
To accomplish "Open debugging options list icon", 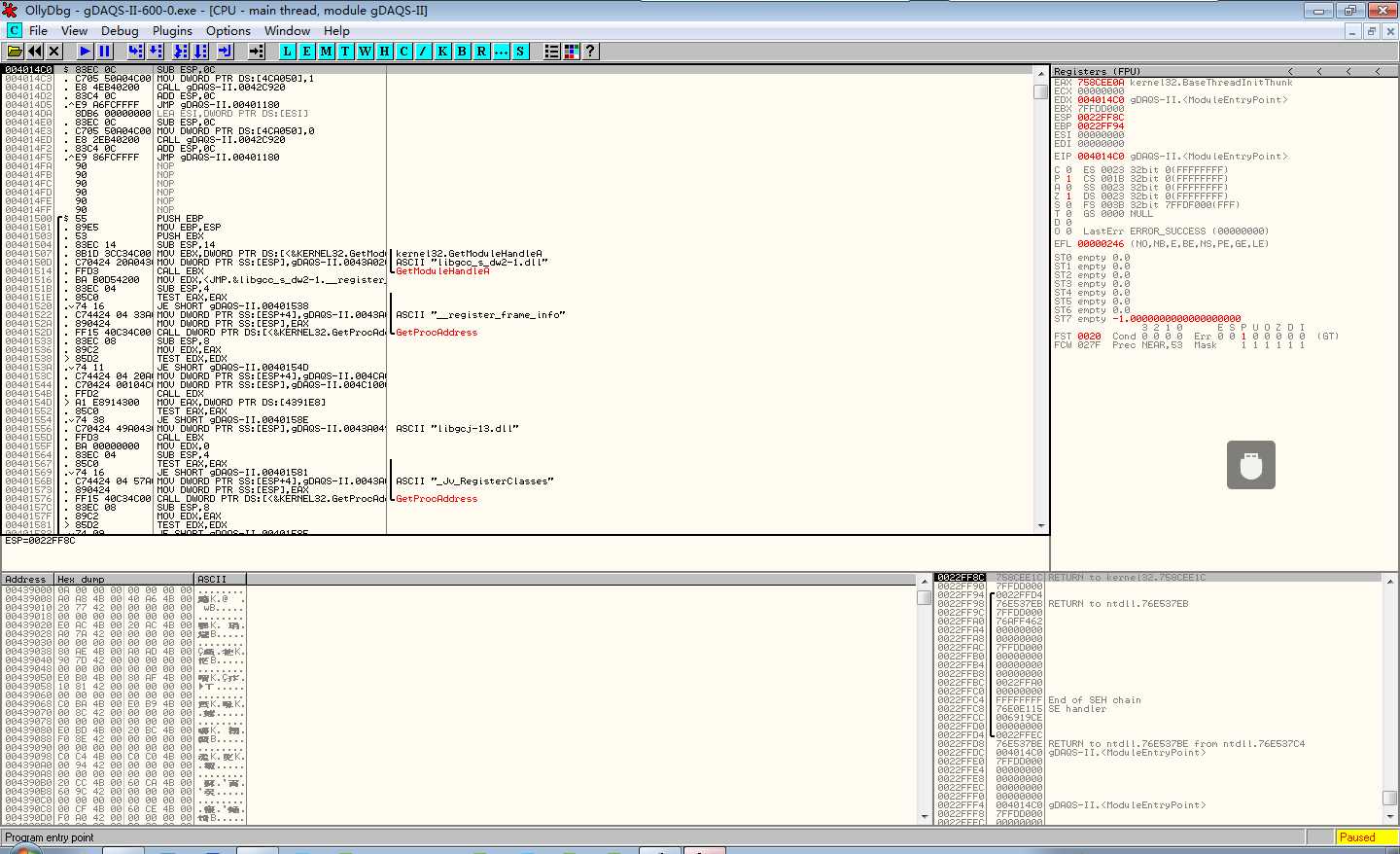I will (x=552, y=51).
